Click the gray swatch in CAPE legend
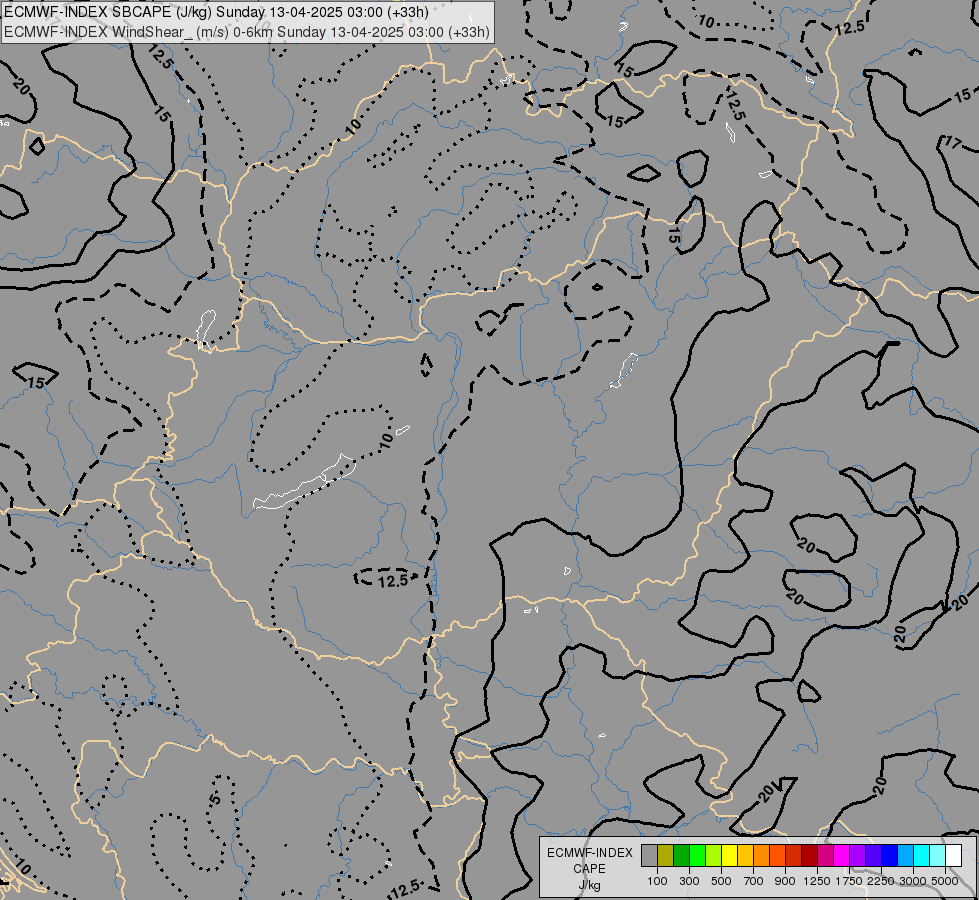This screenshot has height=900, width=979. tap(649, 856)
